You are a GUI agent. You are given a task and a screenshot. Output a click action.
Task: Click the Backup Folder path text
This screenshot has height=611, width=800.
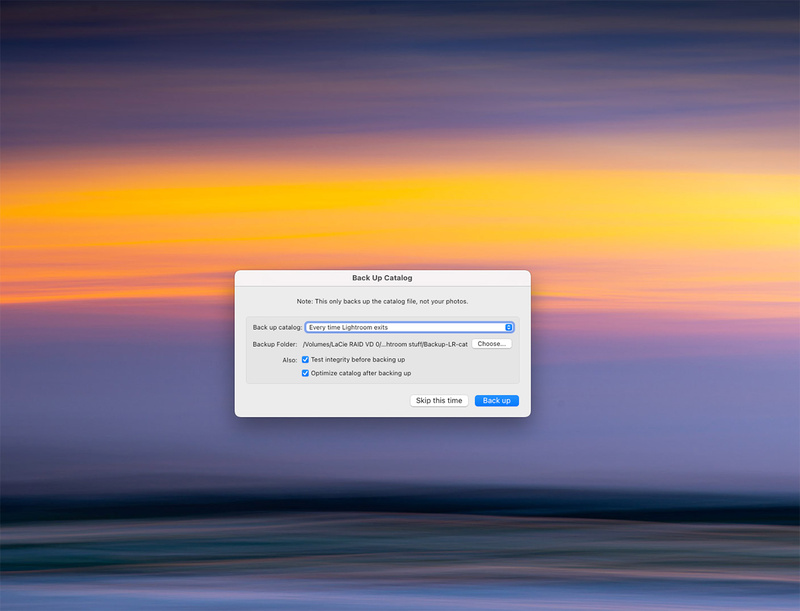(386, 343)
